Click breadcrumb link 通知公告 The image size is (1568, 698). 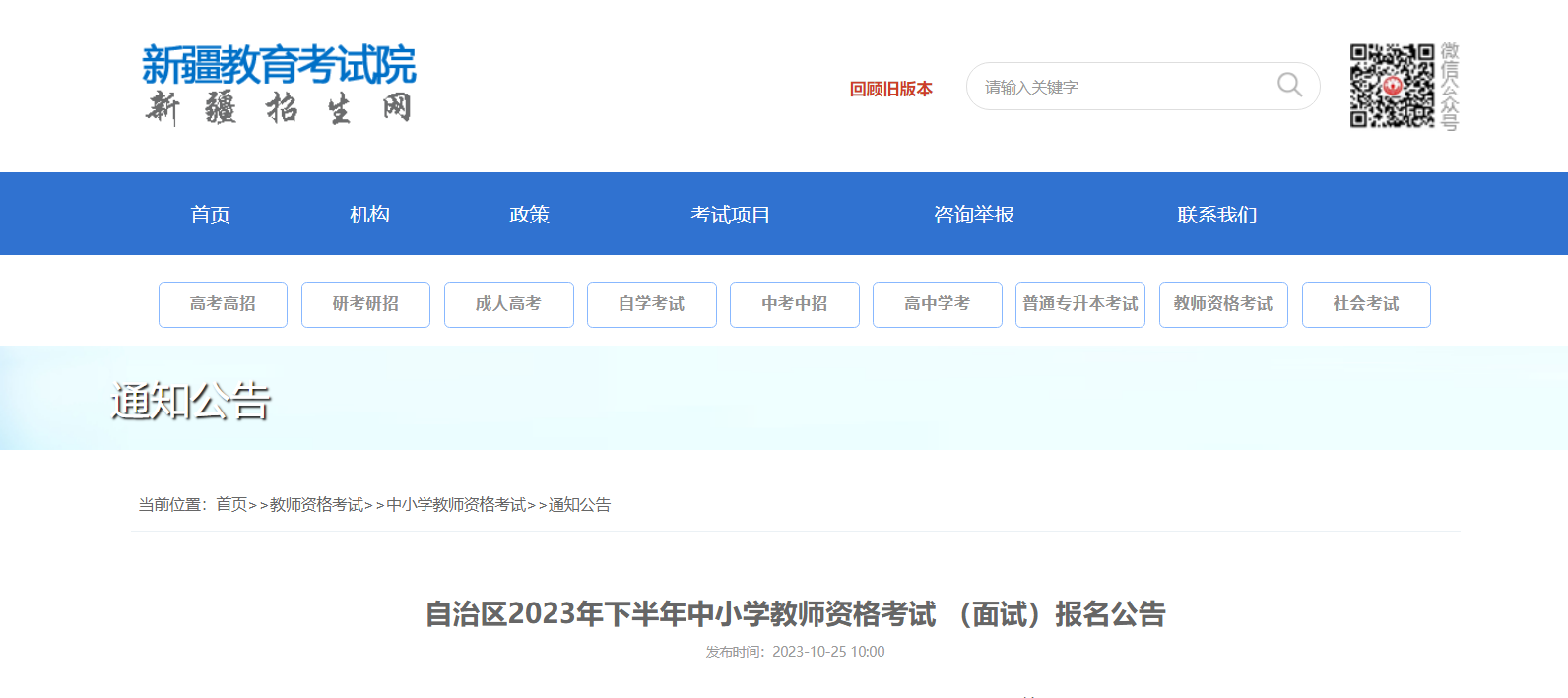(x=579, y=505)
